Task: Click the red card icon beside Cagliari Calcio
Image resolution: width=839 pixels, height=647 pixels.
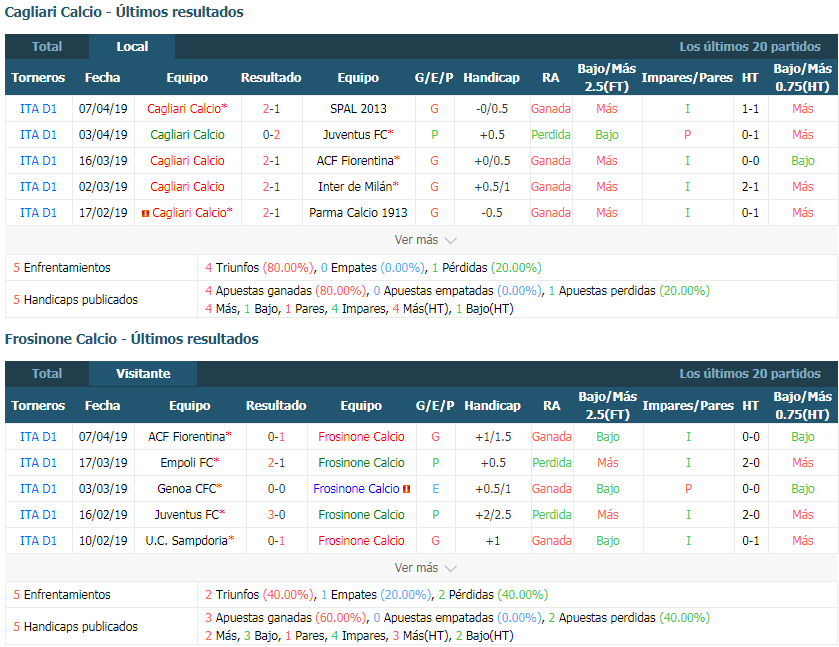Action: [x=145, y=214]
